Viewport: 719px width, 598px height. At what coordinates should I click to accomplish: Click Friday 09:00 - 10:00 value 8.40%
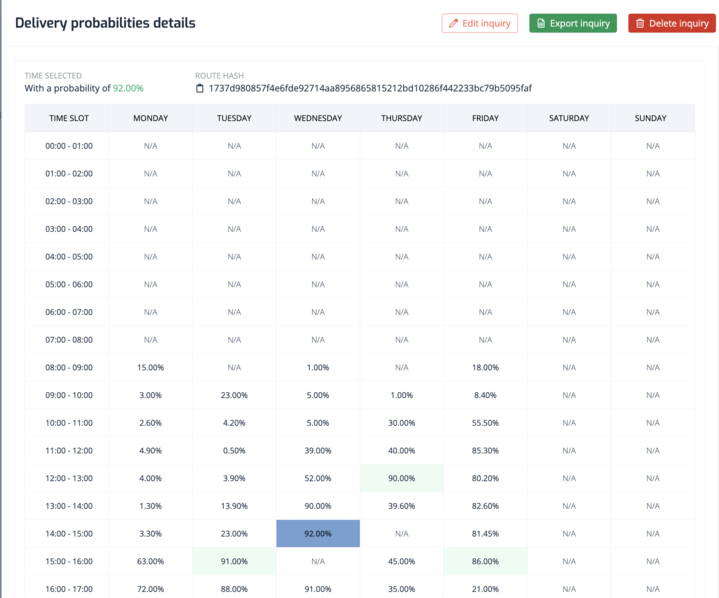[x=485, y=395]
